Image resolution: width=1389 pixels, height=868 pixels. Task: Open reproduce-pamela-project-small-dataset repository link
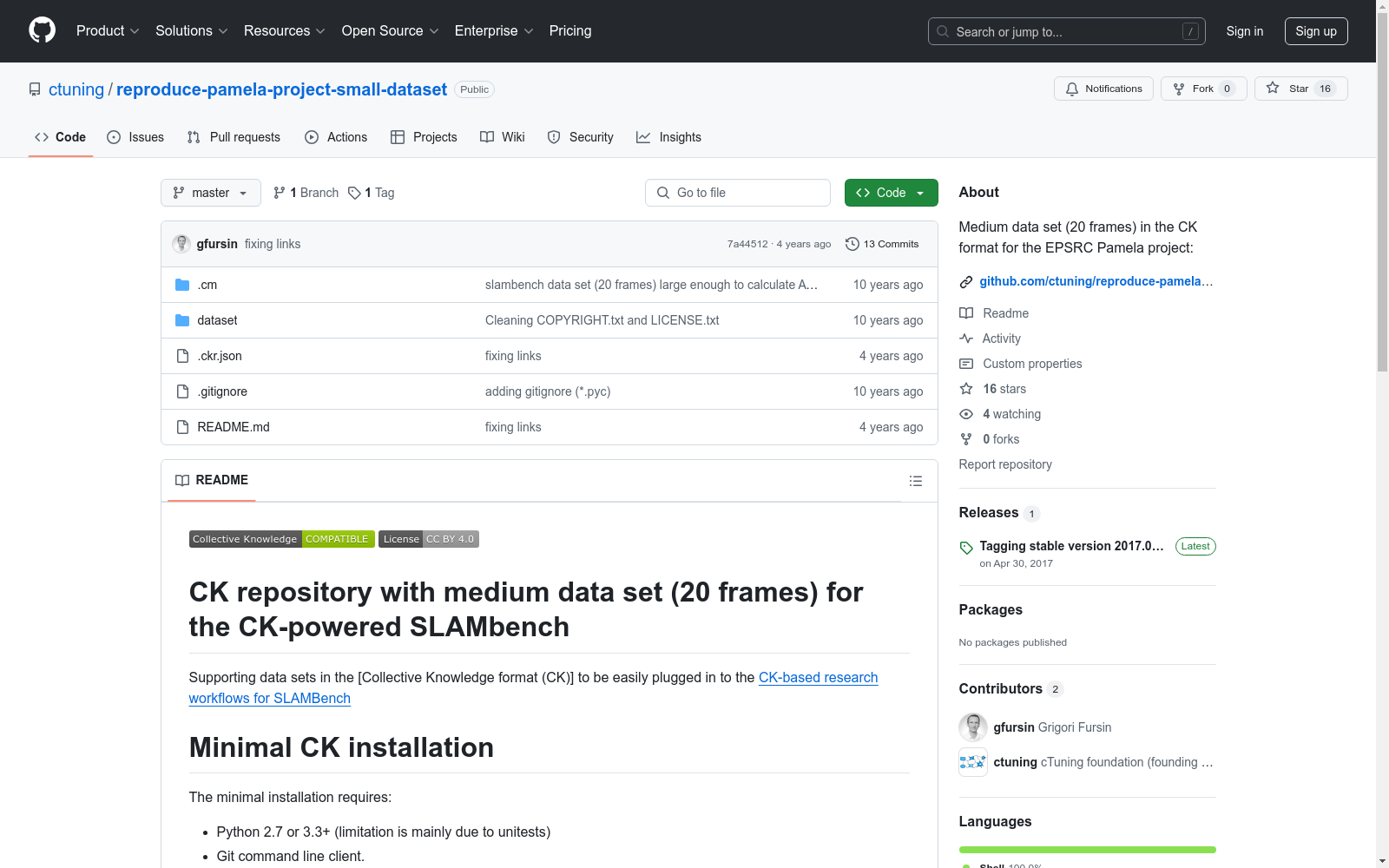281,89
